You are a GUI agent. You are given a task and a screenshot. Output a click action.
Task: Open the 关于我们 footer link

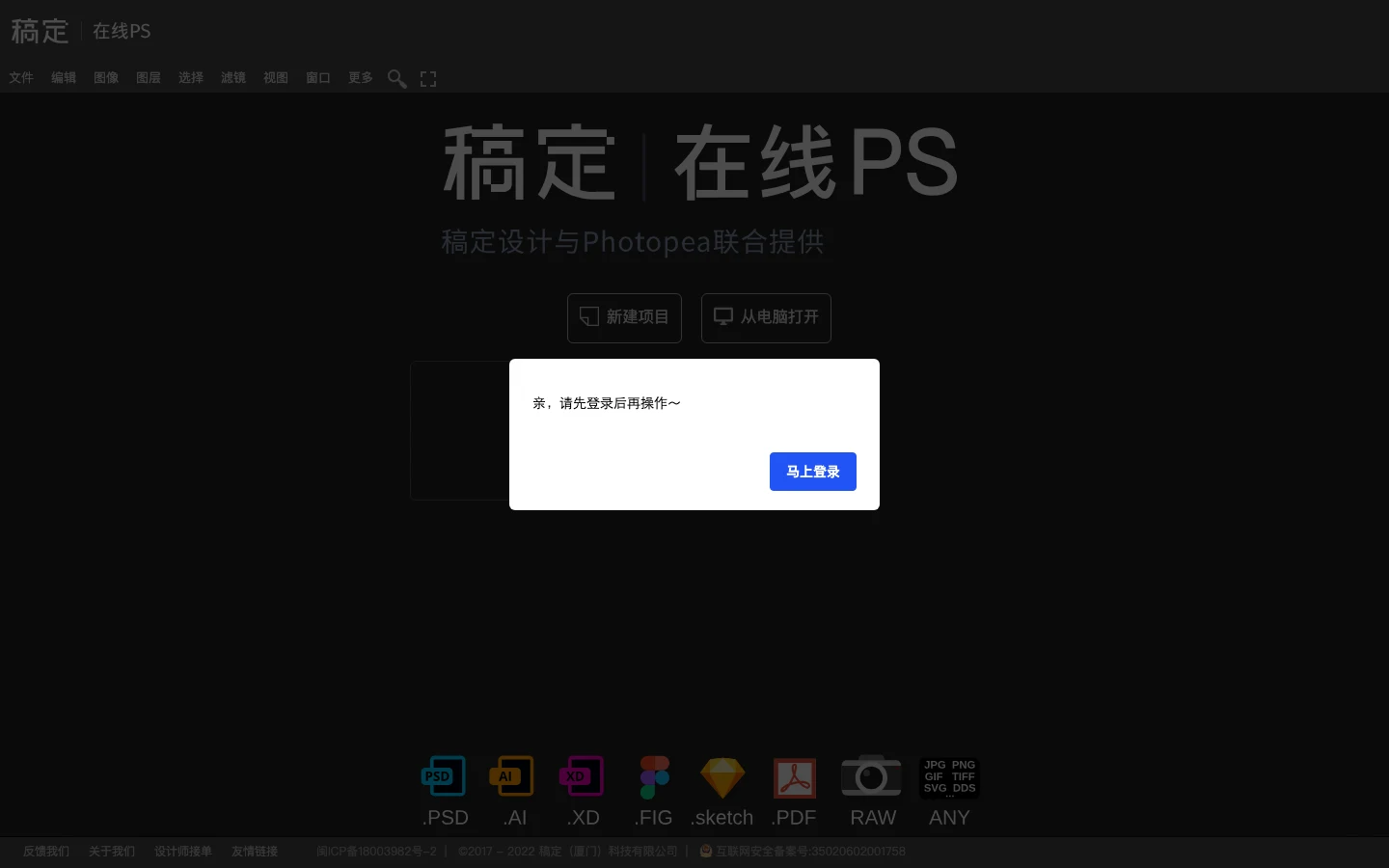(112, 852)
